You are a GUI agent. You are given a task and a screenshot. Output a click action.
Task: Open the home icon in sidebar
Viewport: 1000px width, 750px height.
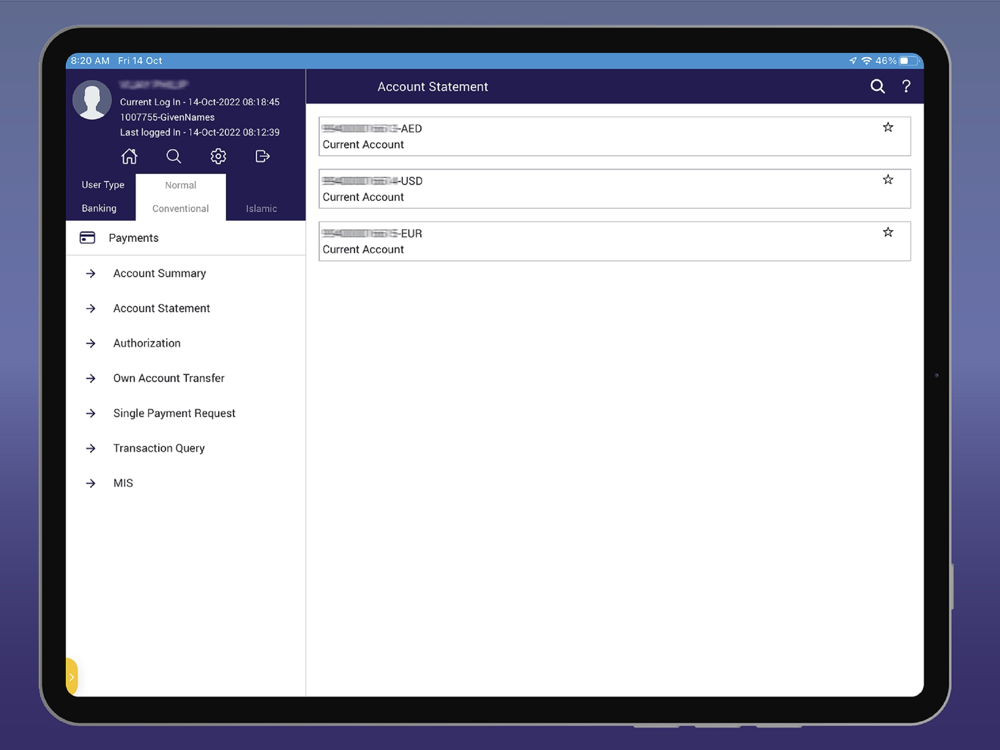[129, 156]
